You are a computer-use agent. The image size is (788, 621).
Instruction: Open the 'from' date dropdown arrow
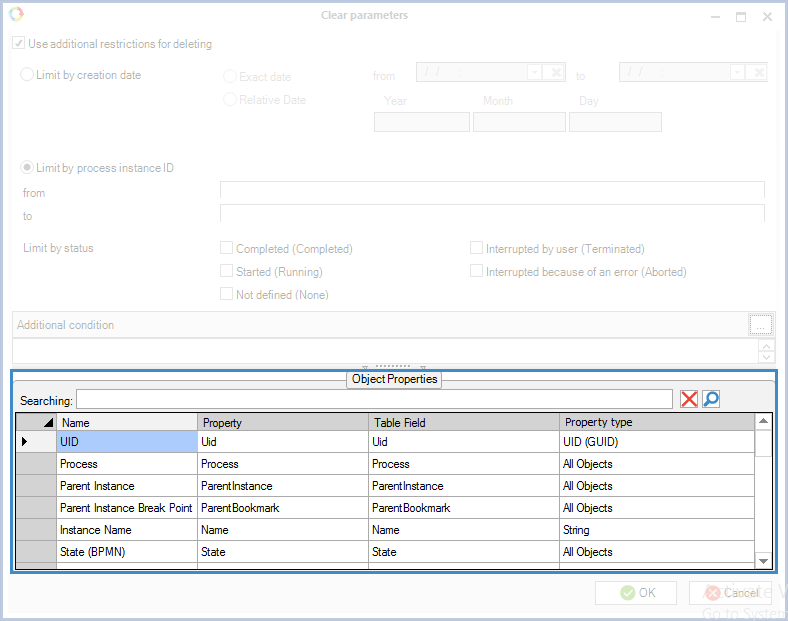[x=534, y=73]
